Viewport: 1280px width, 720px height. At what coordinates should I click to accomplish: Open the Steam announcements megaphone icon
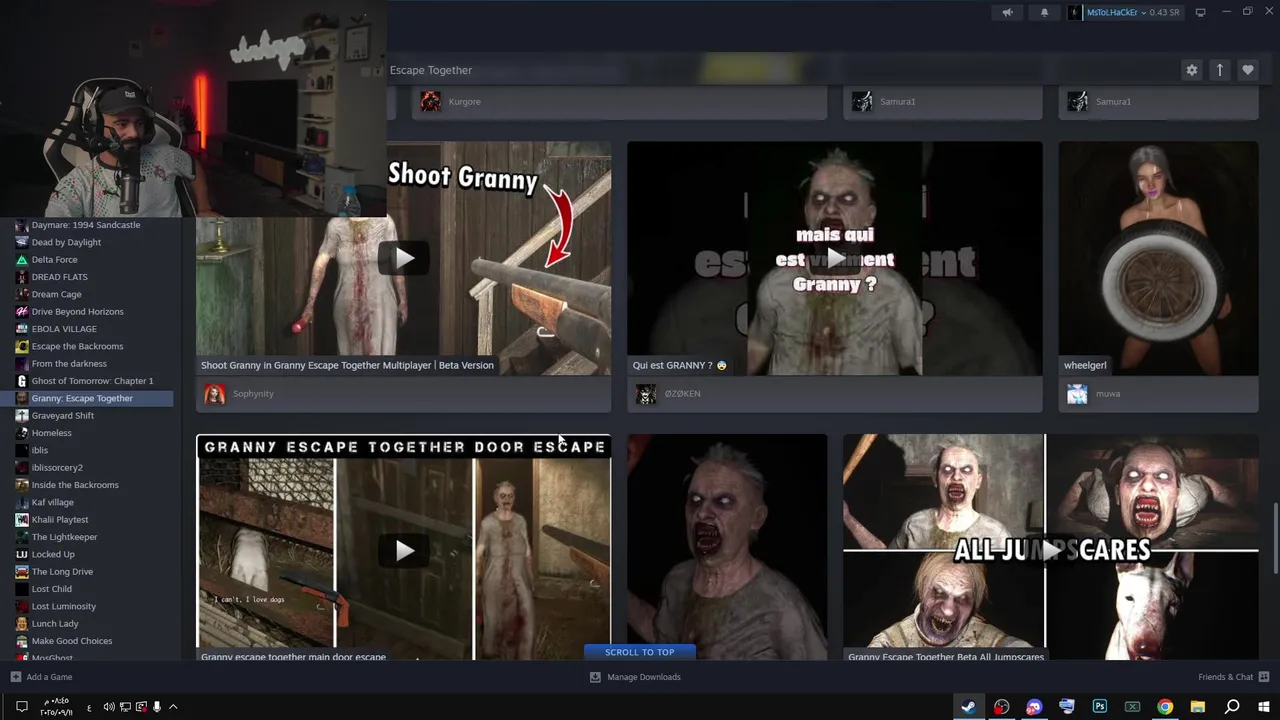point(1008,12)
